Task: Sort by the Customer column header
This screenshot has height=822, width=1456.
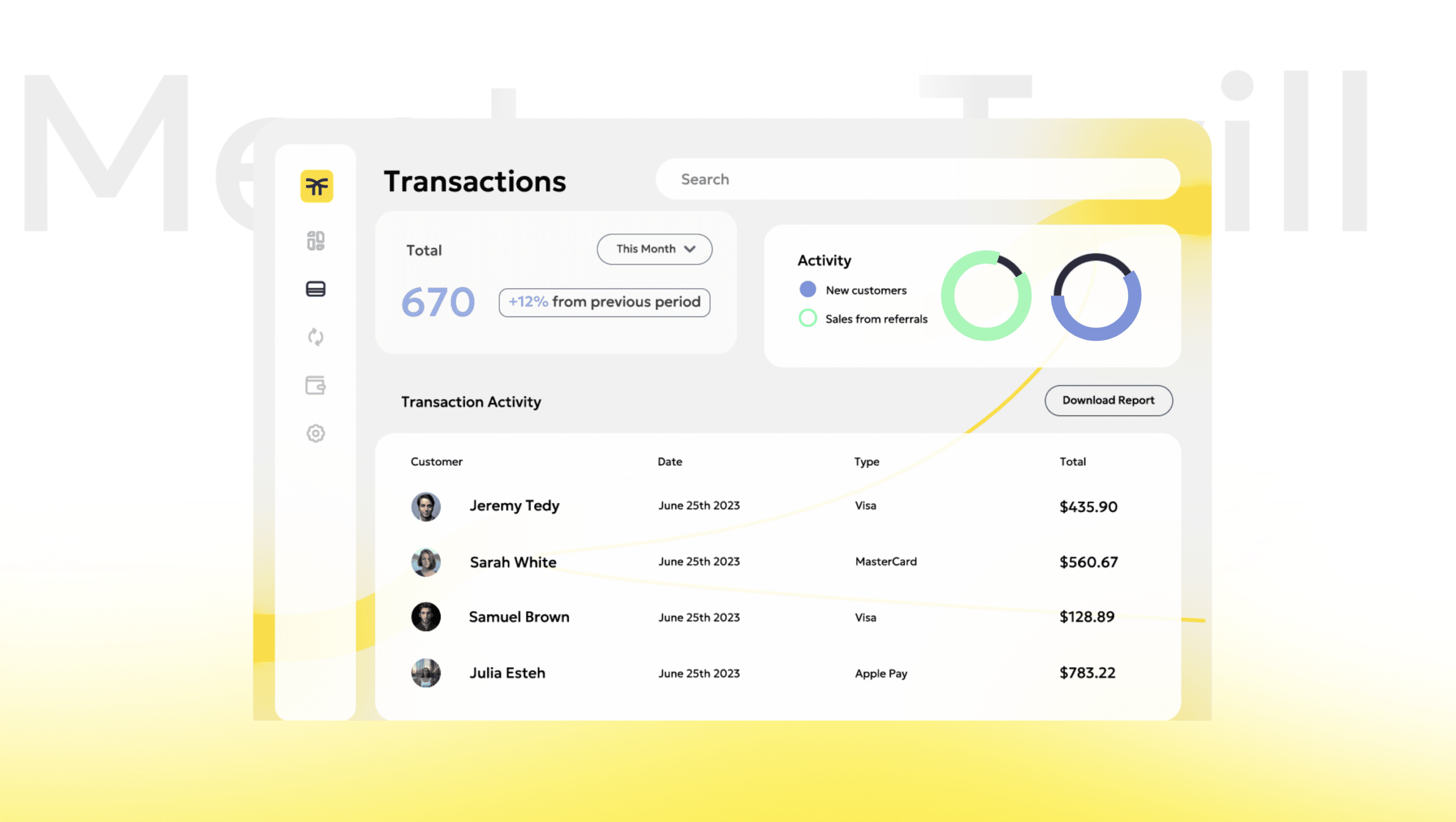Action: pos(436,461)
